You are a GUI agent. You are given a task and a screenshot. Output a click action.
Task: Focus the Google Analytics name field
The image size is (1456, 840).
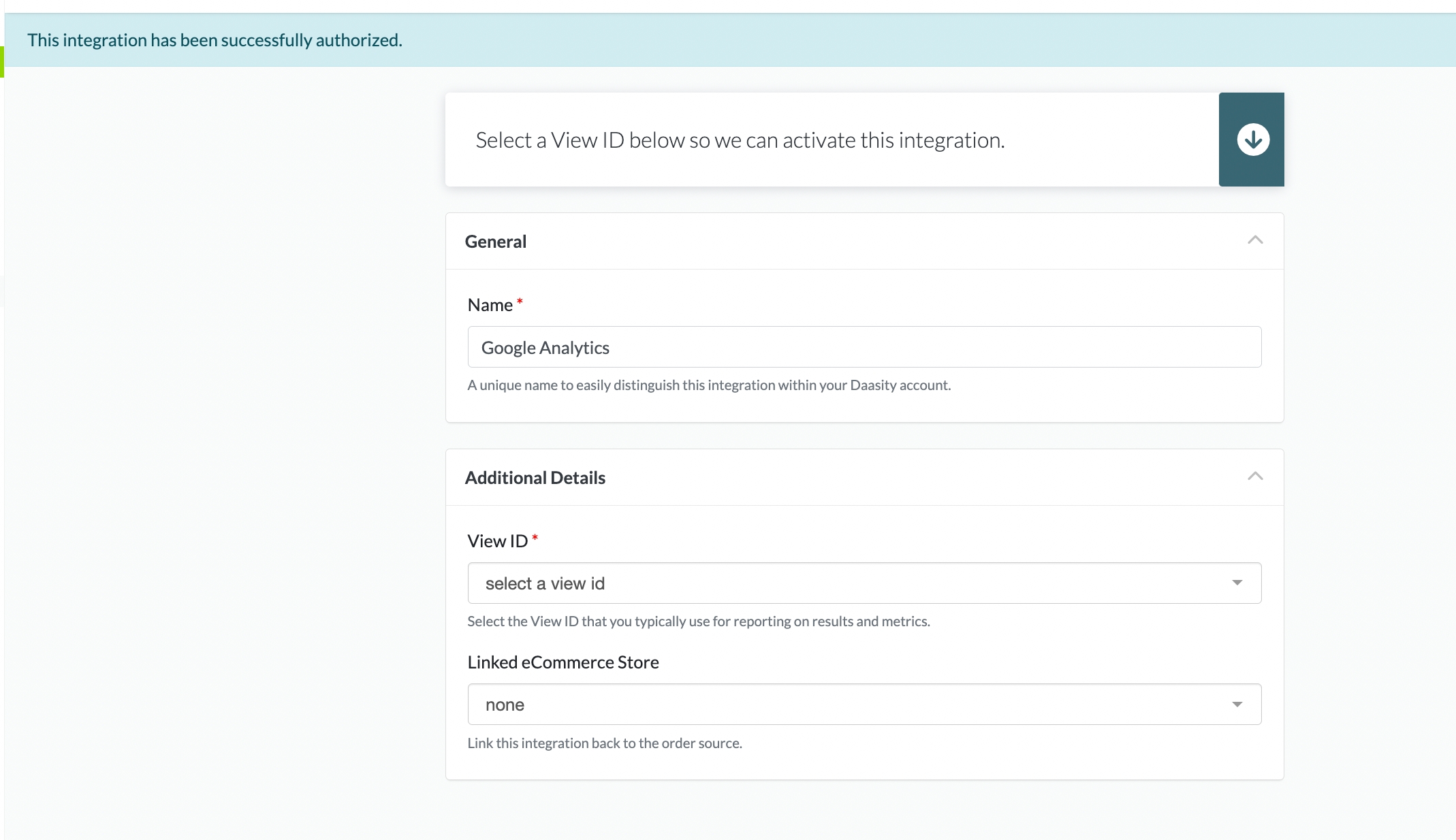[x=864, y=347]
